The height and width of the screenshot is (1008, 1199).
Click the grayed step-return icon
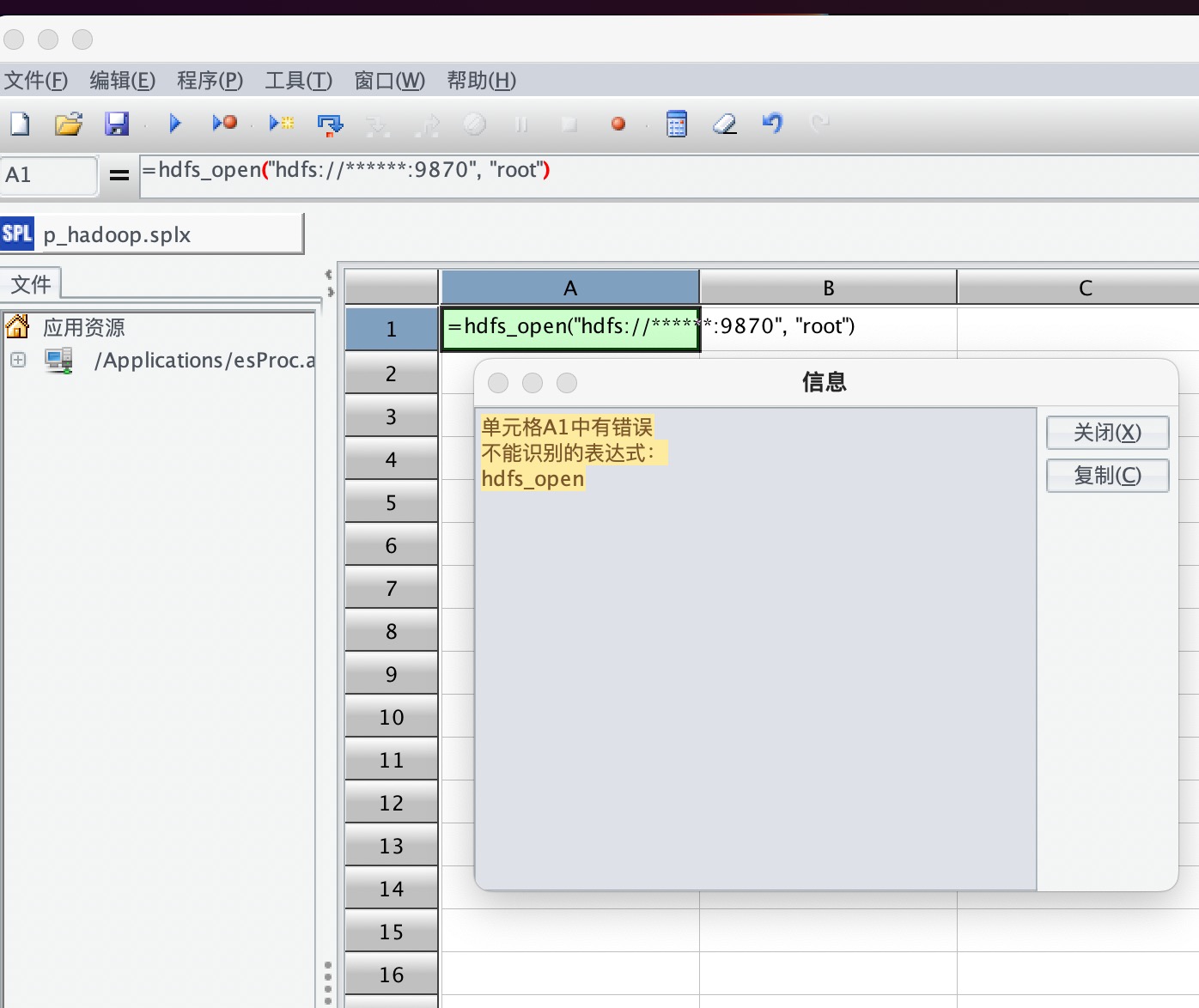click(427, 125)
